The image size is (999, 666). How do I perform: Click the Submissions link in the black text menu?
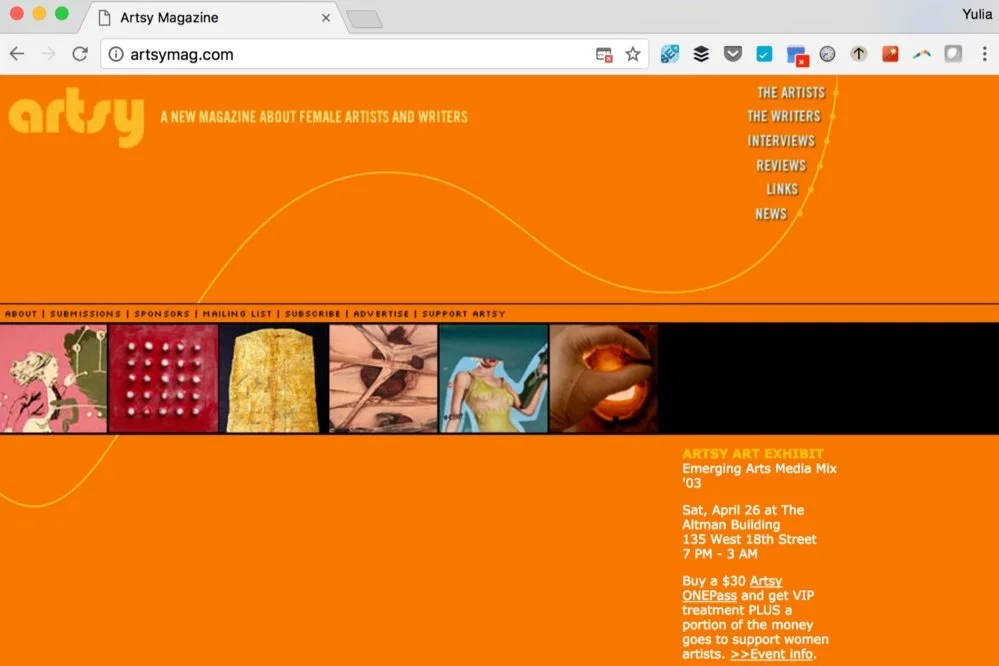point(85,314)
